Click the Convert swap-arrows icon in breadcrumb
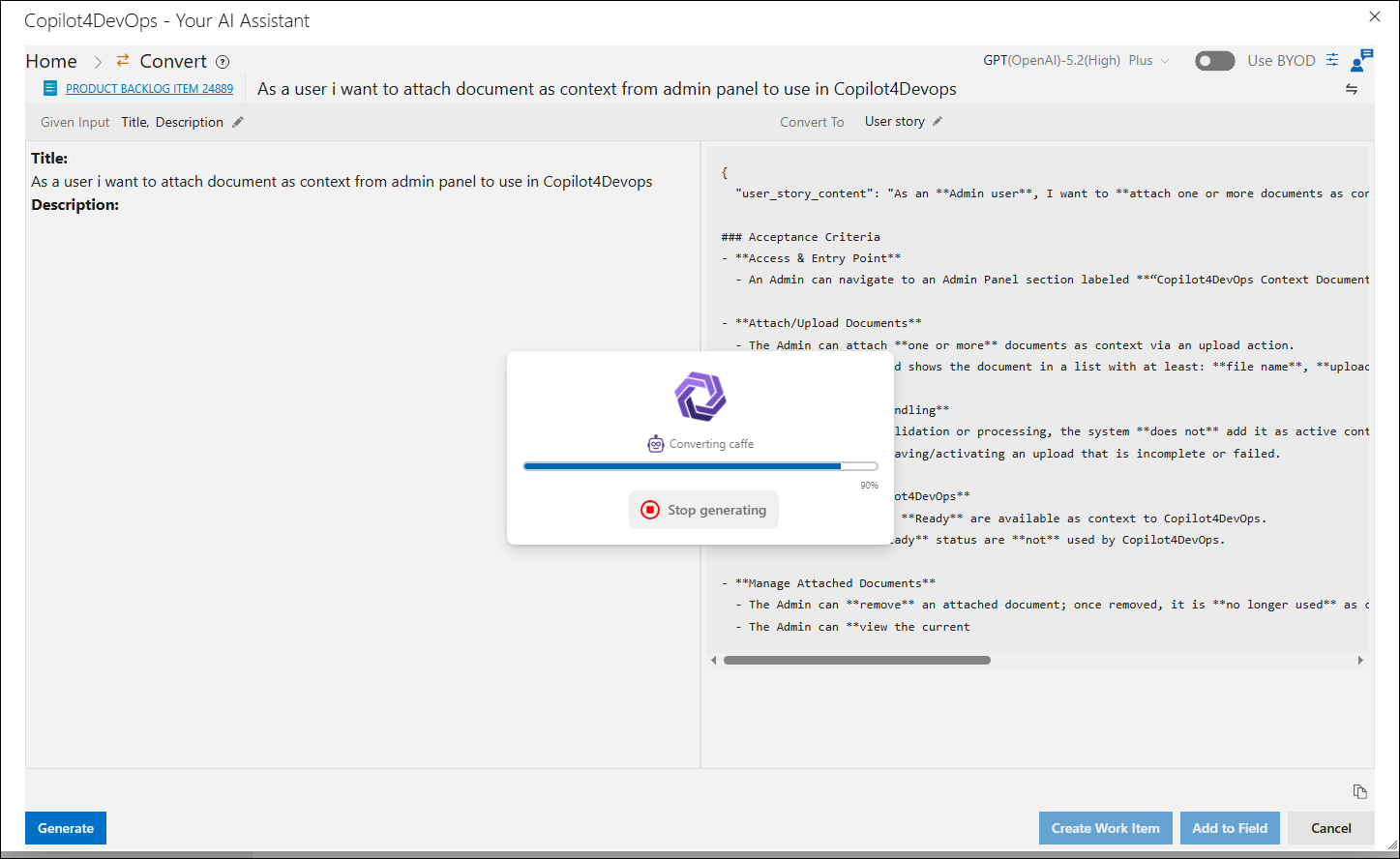 click(123, 61)
